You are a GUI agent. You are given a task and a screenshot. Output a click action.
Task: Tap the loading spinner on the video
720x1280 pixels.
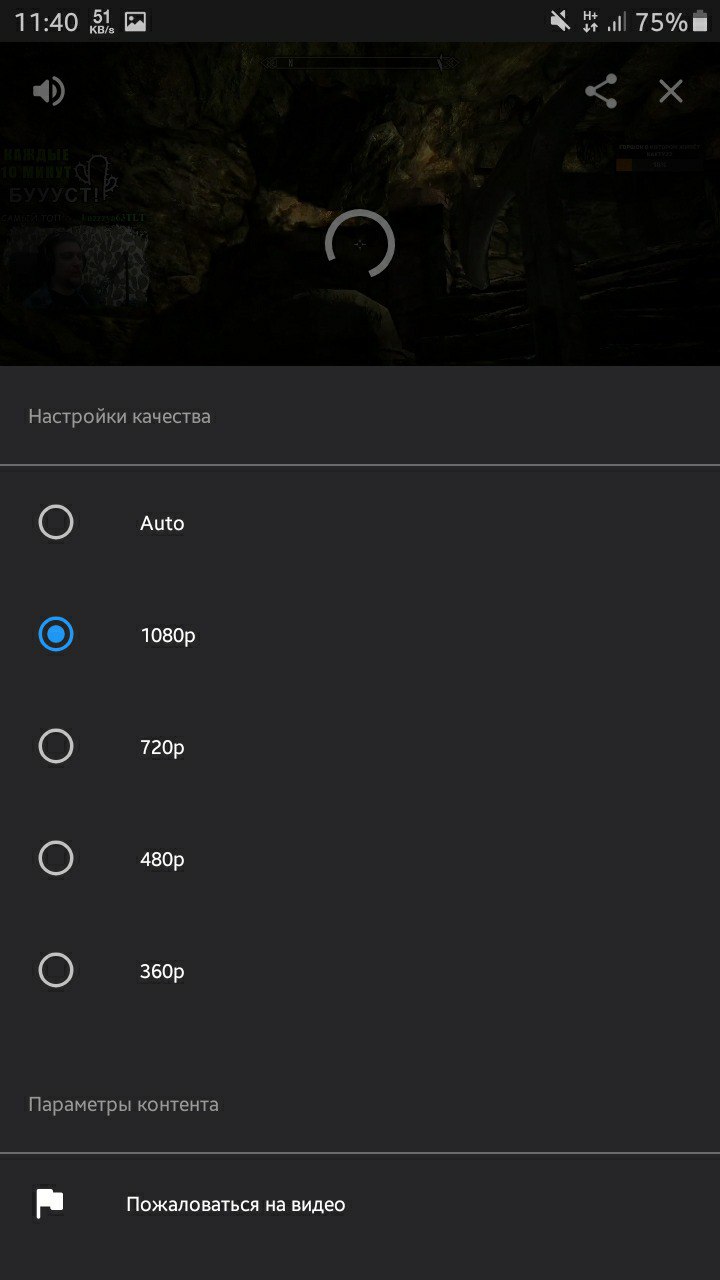coord(360,244)
